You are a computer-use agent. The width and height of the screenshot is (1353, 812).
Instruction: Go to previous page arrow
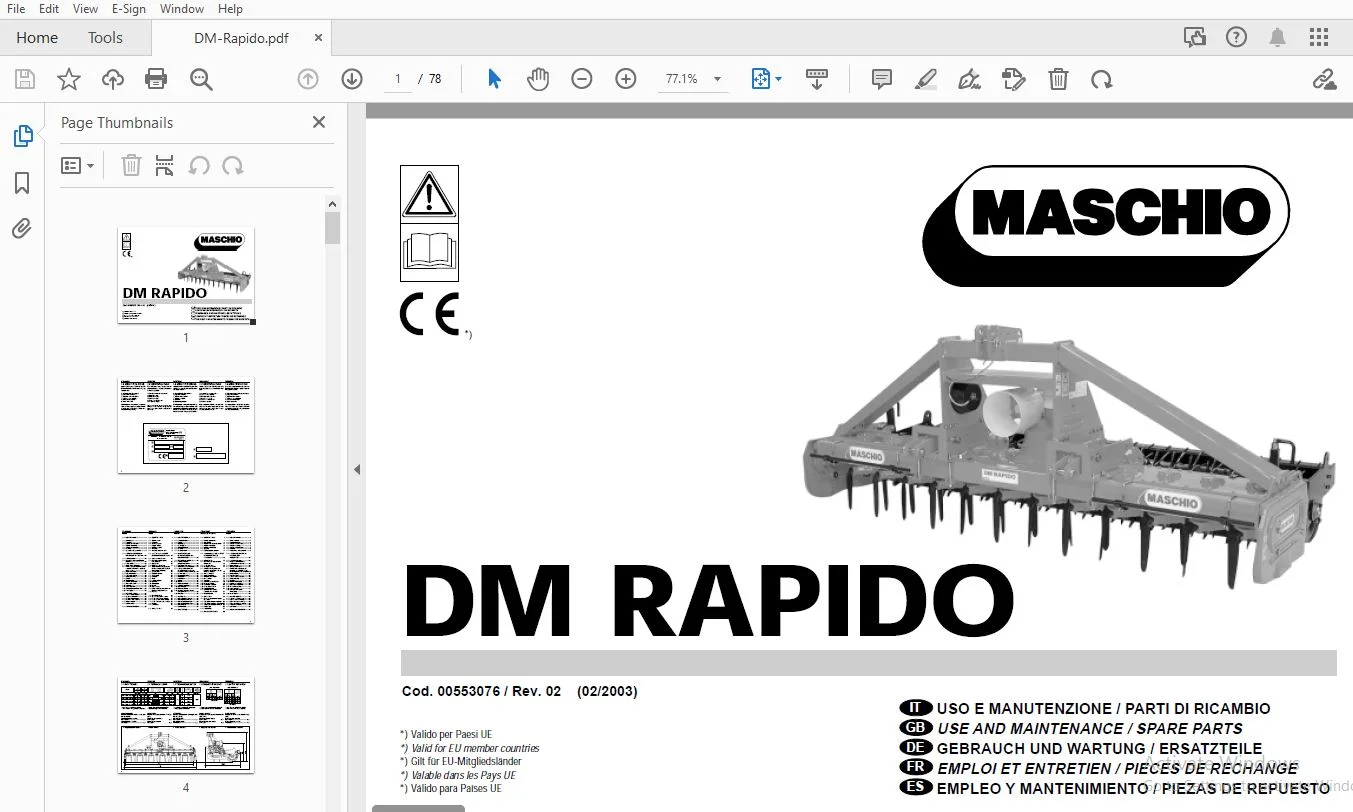308,79
